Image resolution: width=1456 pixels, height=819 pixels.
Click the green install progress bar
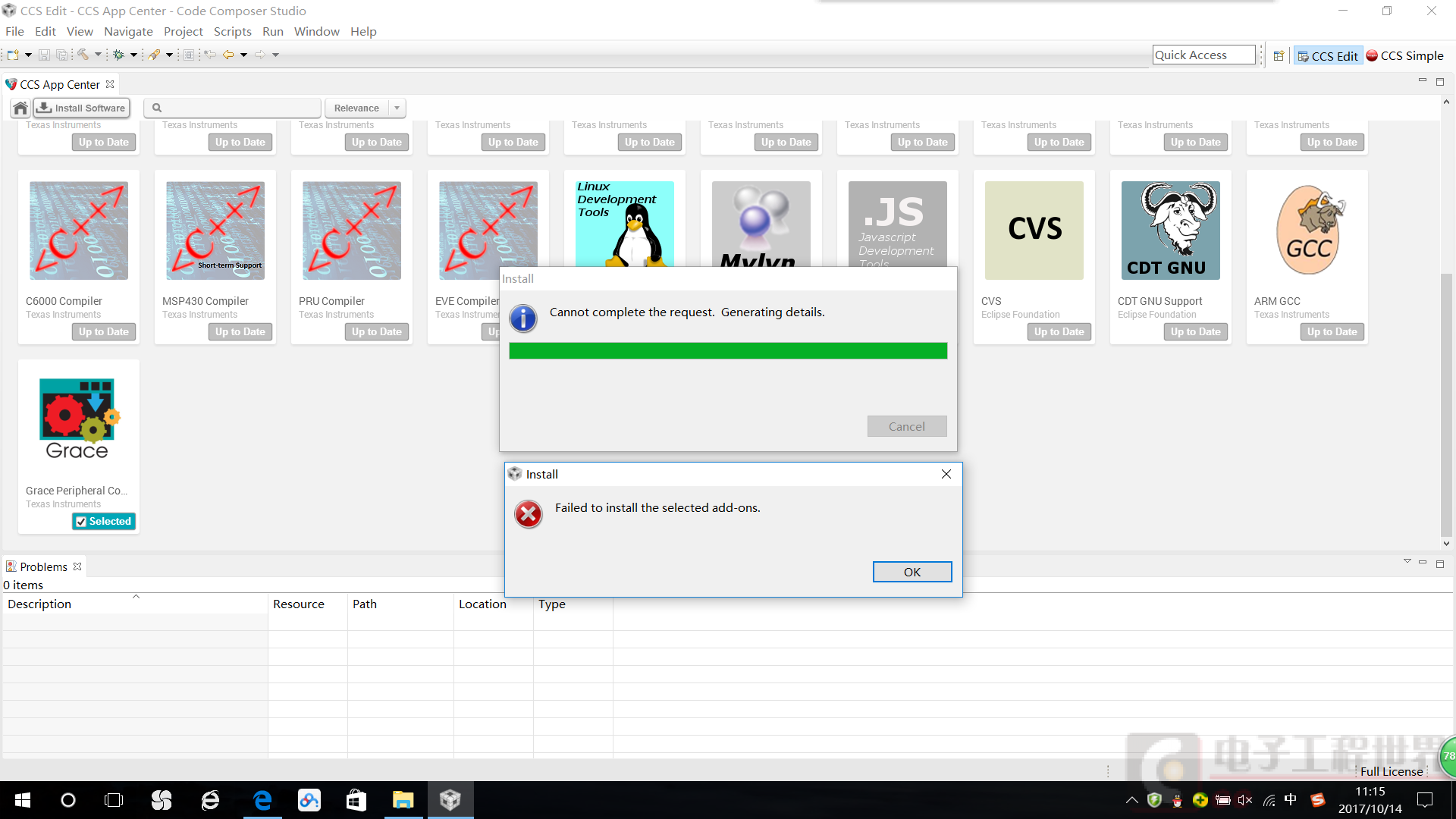[x=728, y=350]
